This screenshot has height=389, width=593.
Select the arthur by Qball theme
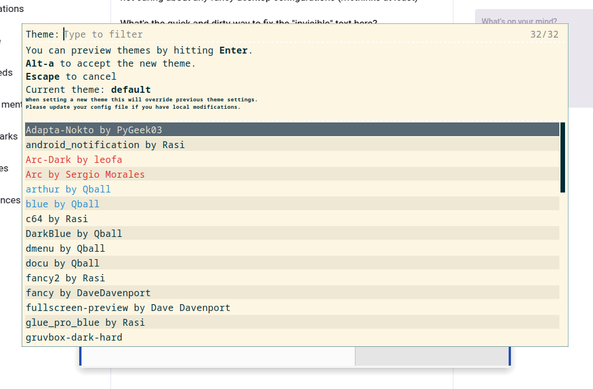coord(292,189)
